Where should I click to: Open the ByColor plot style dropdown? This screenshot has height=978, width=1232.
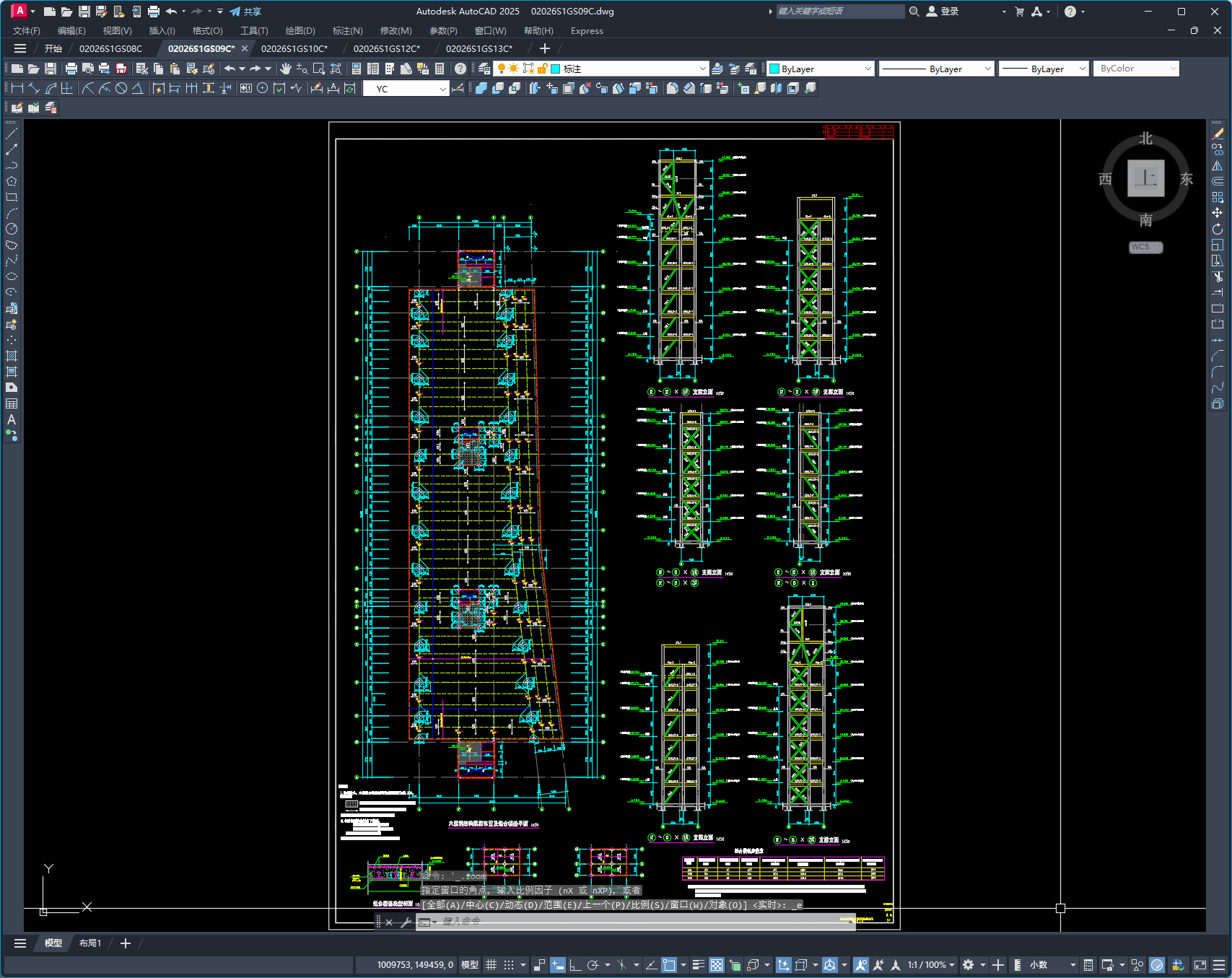tap(1137, 69)
